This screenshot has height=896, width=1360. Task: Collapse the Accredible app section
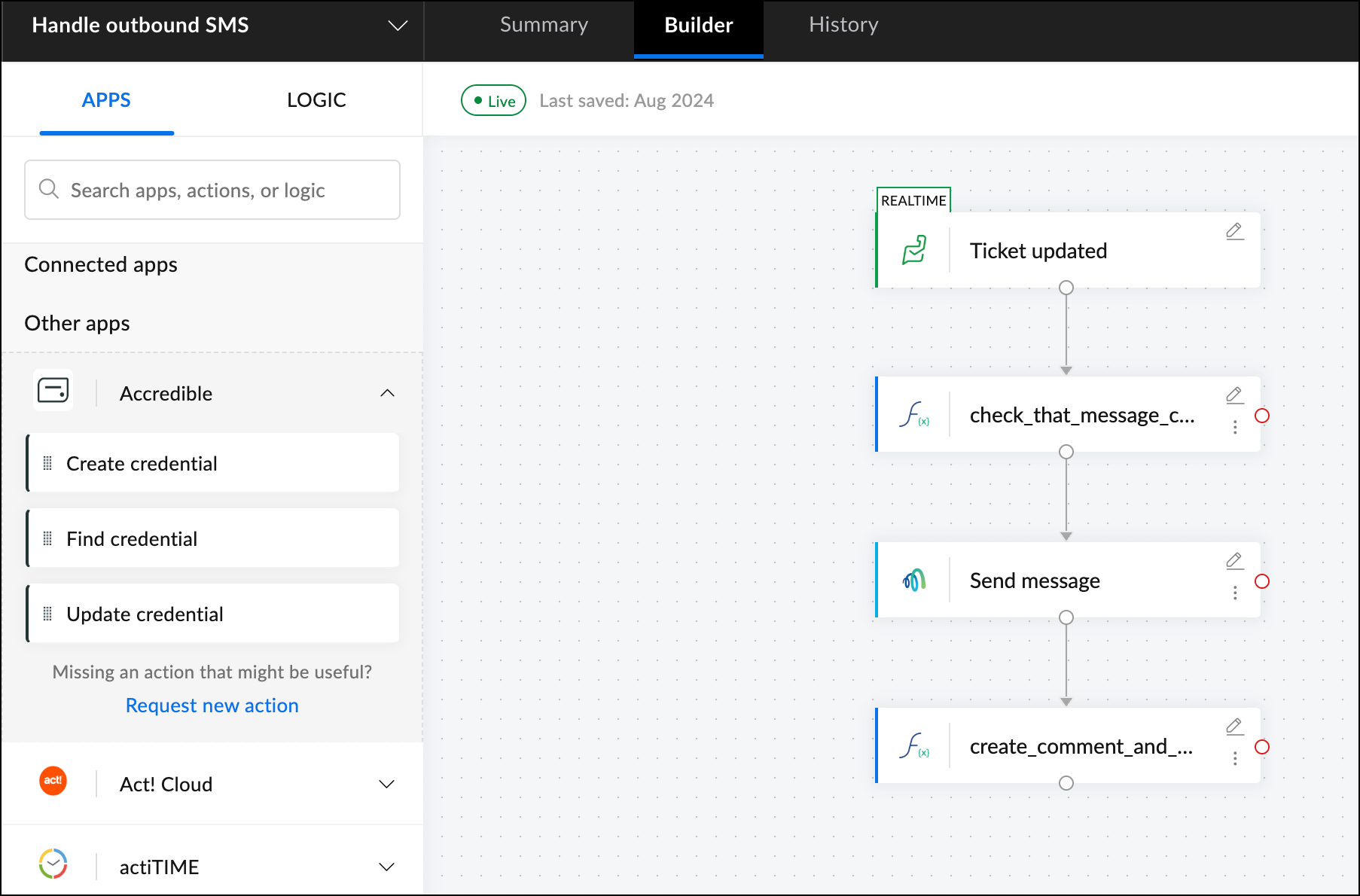coord(387,393)
